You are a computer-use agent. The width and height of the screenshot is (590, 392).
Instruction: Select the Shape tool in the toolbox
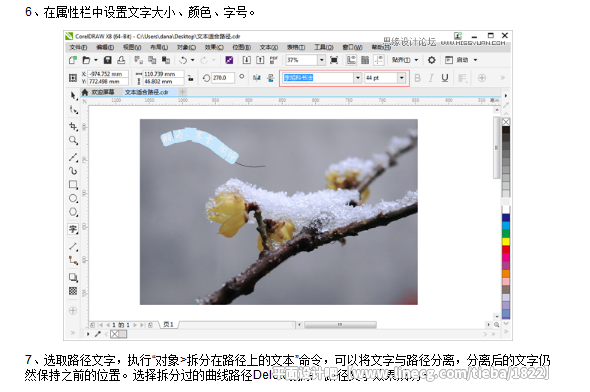(73, 110)
